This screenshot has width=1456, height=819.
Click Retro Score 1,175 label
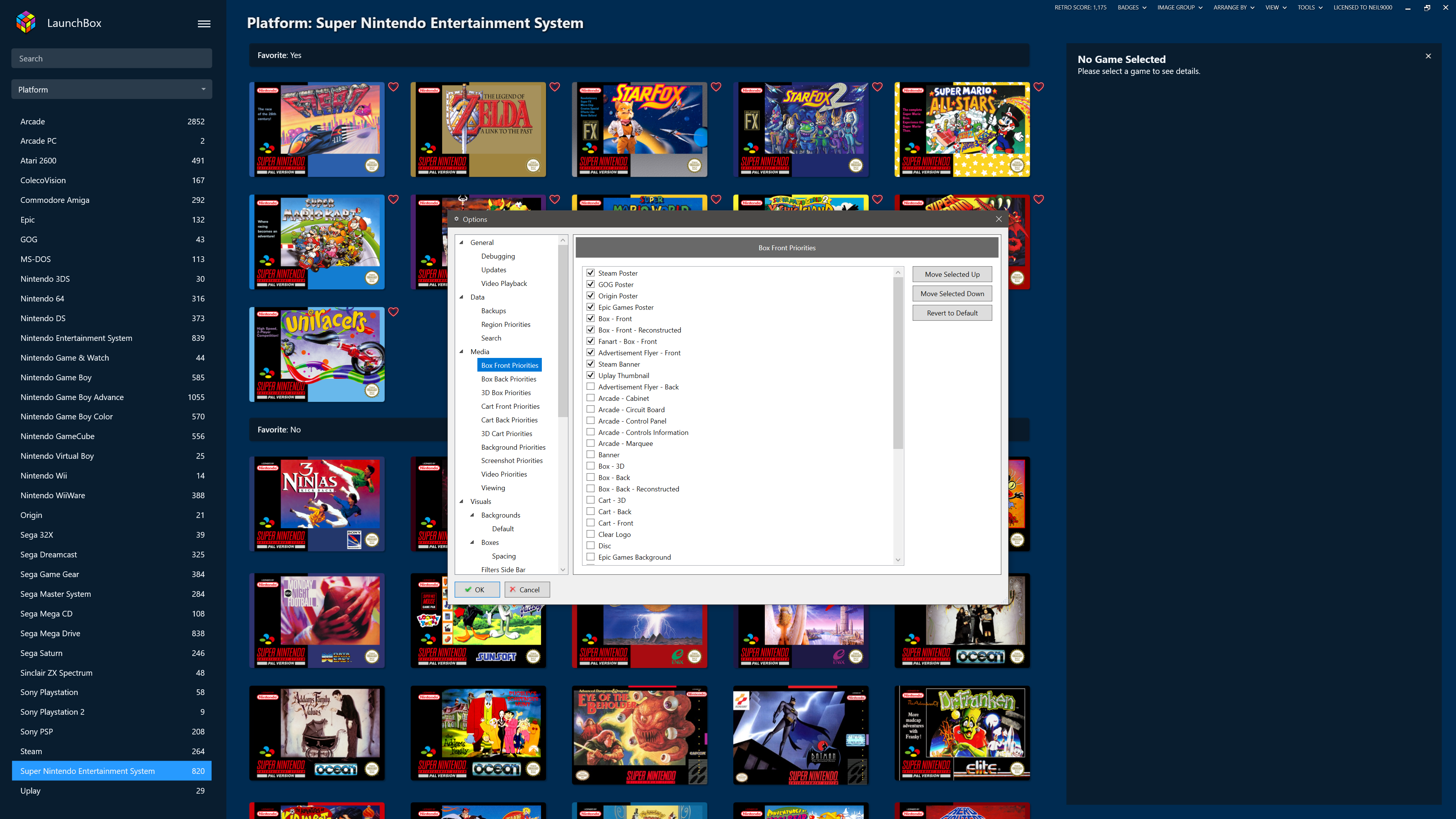(1080, 7)
